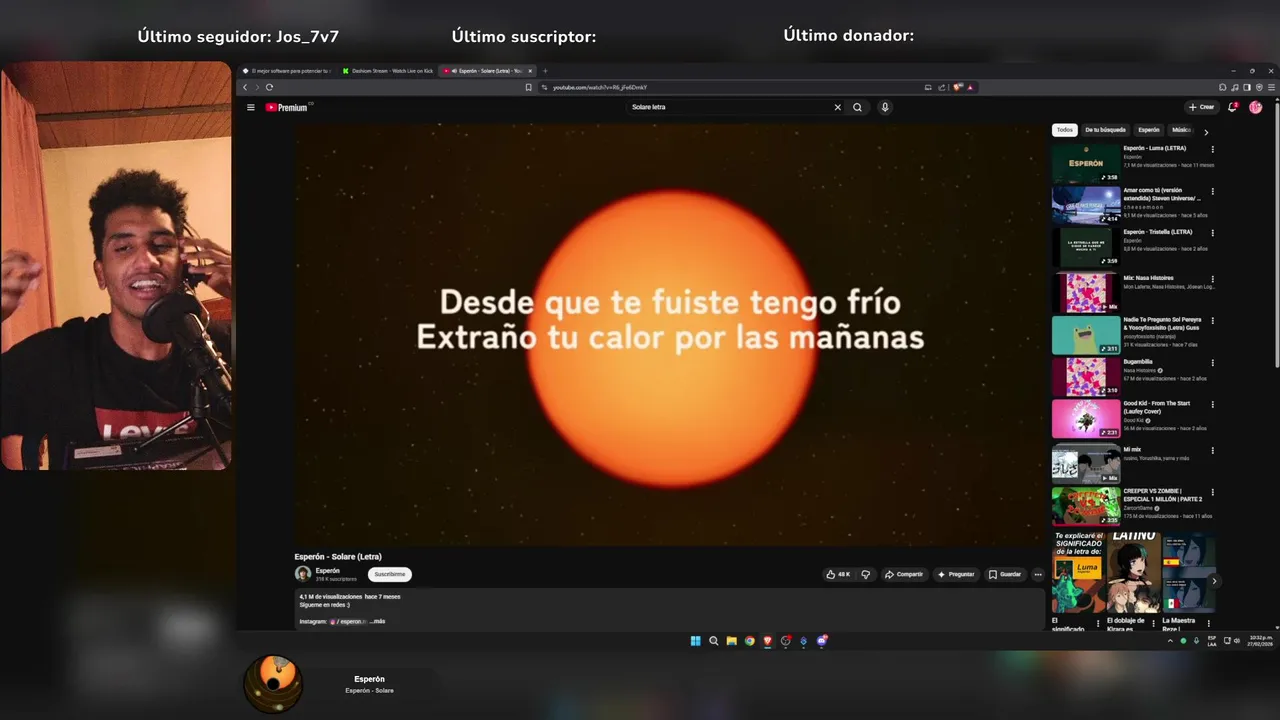Viewport: 1280px width, 720px height.
Task: Open 'CREEPER VS ZOMBIE' video title
Action: tap(1163, 495)
